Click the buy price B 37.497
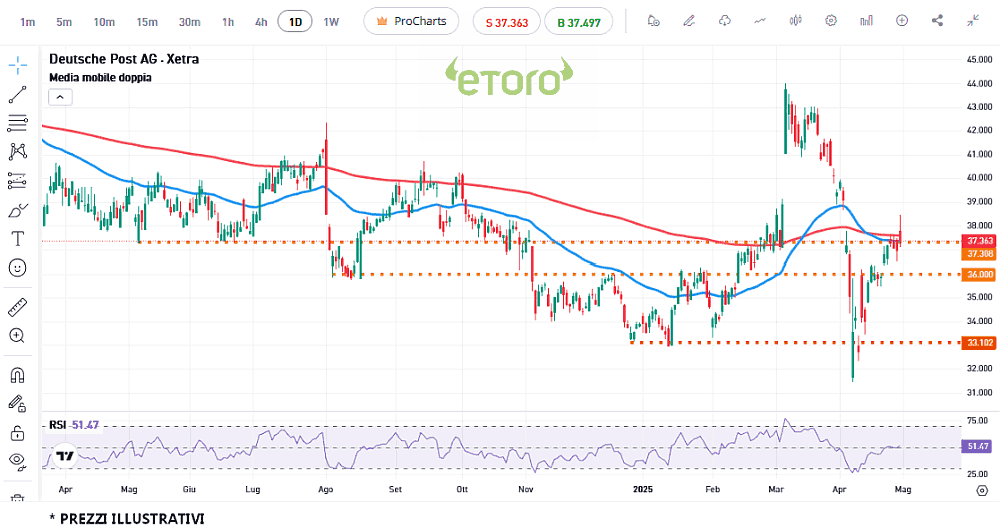Image resolution: width=1000 pixels, height=528 pixels. click(x=578, y=22)
